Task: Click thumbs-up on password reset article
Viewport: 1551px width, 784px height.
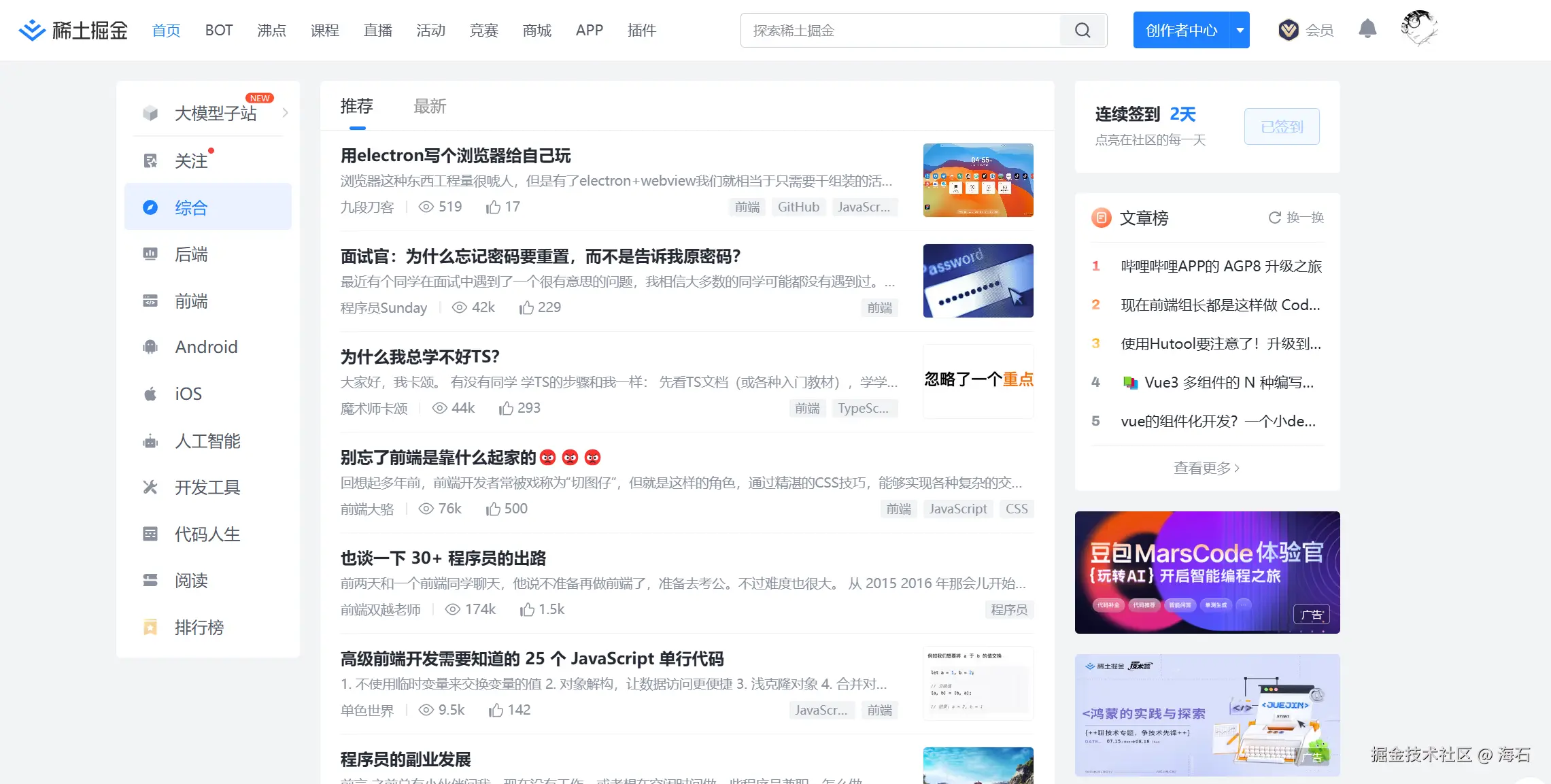Action: 526,307
